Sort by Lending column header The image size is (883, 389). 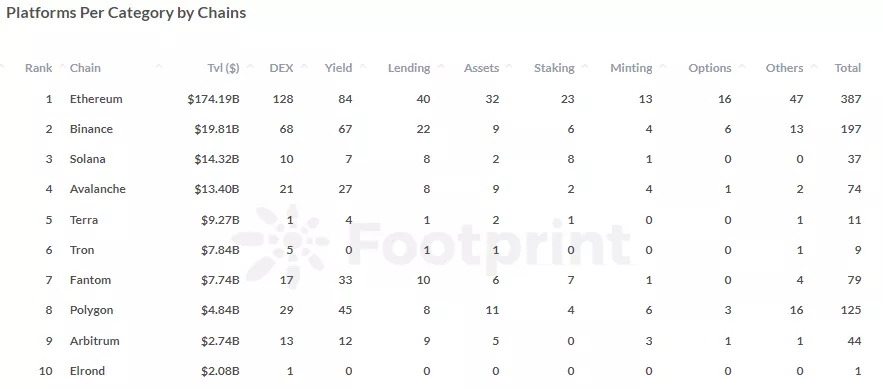(x=409, y=68)
